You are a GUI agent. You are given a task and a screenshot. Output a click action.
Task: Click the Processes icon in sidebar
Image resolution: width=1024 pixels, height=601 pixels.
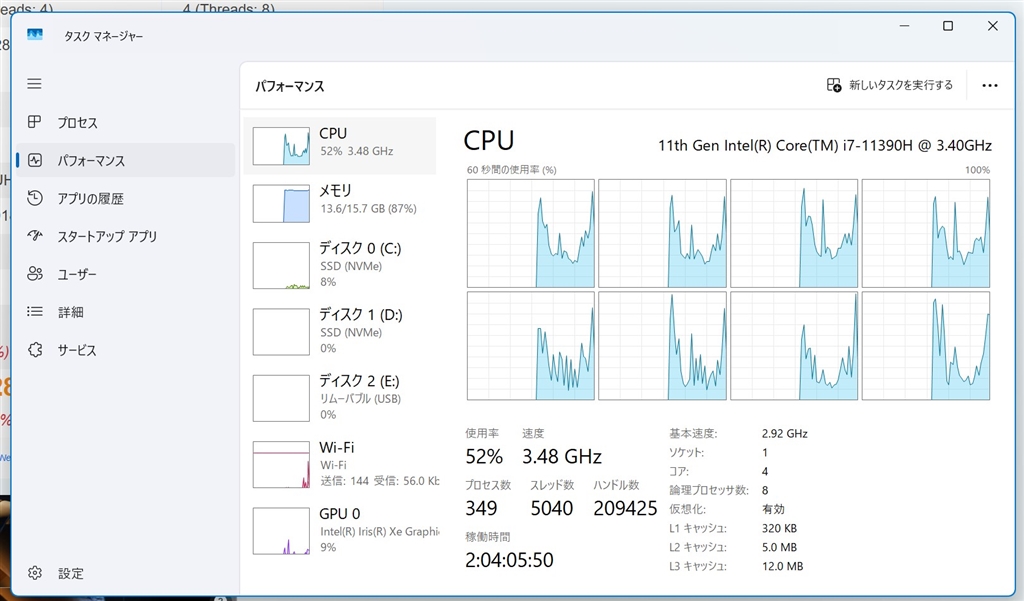(35, 122)
